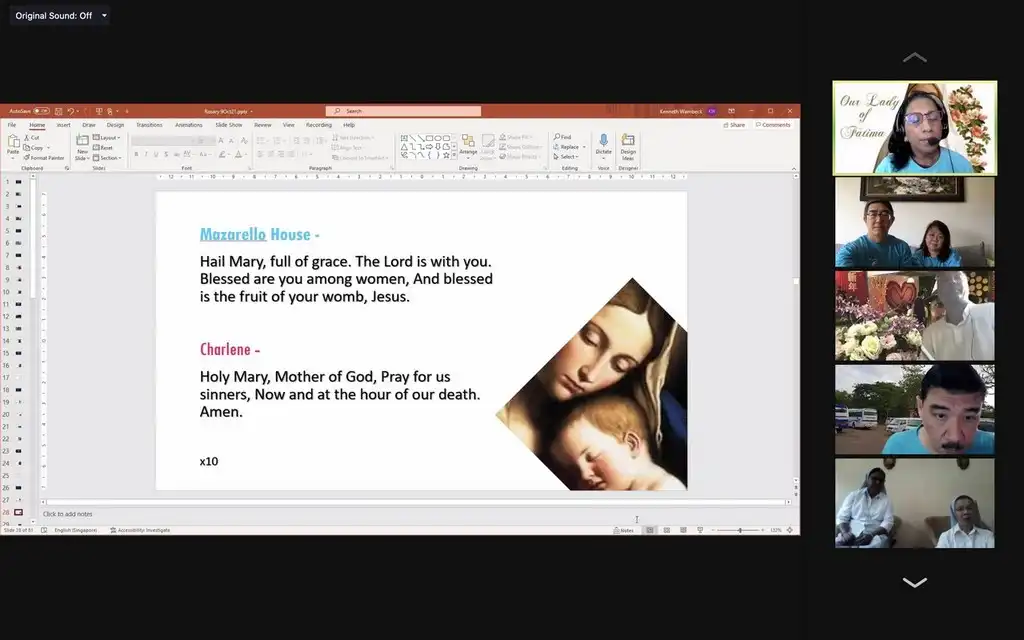Open the File menu

[12, 125]
